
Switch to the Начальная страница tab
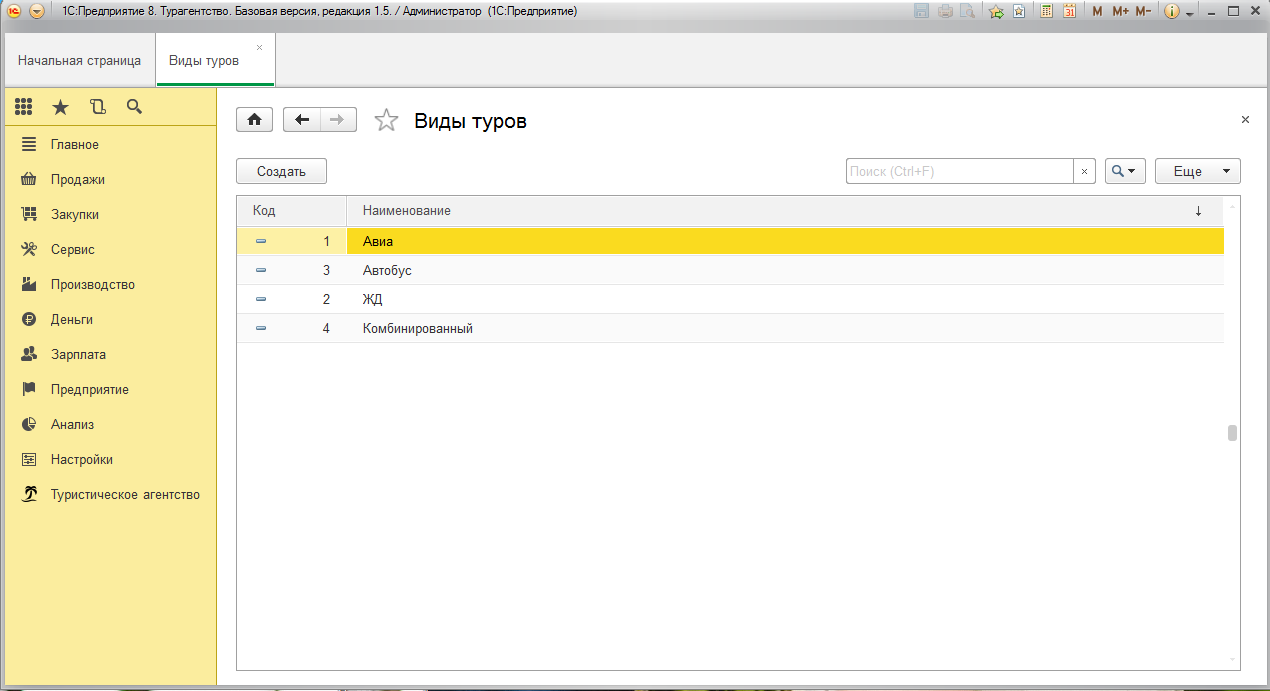tap(79, 60)
